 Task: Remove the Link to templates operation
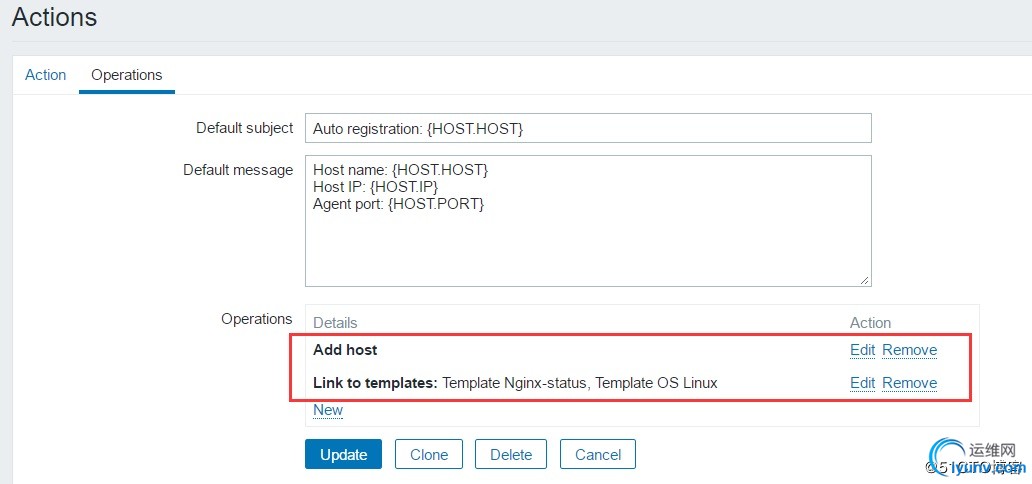pos(909,383)
